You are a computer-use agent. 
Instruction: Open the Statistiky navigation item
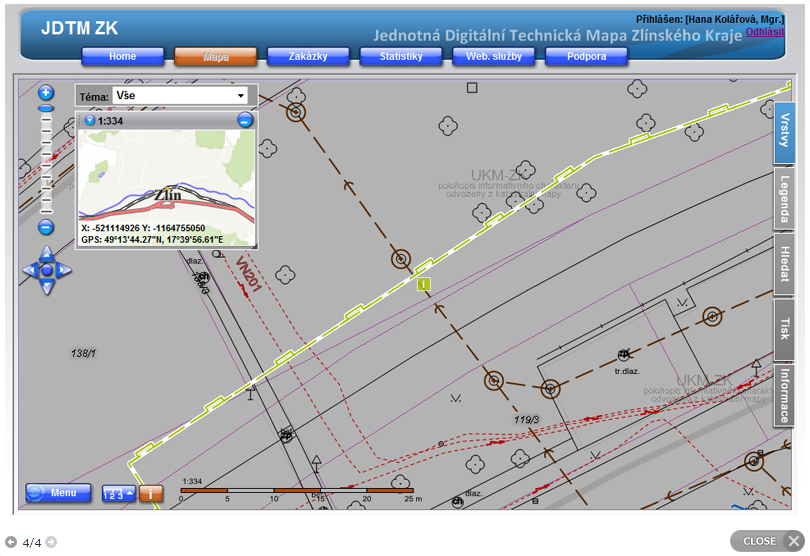point(401,56)
